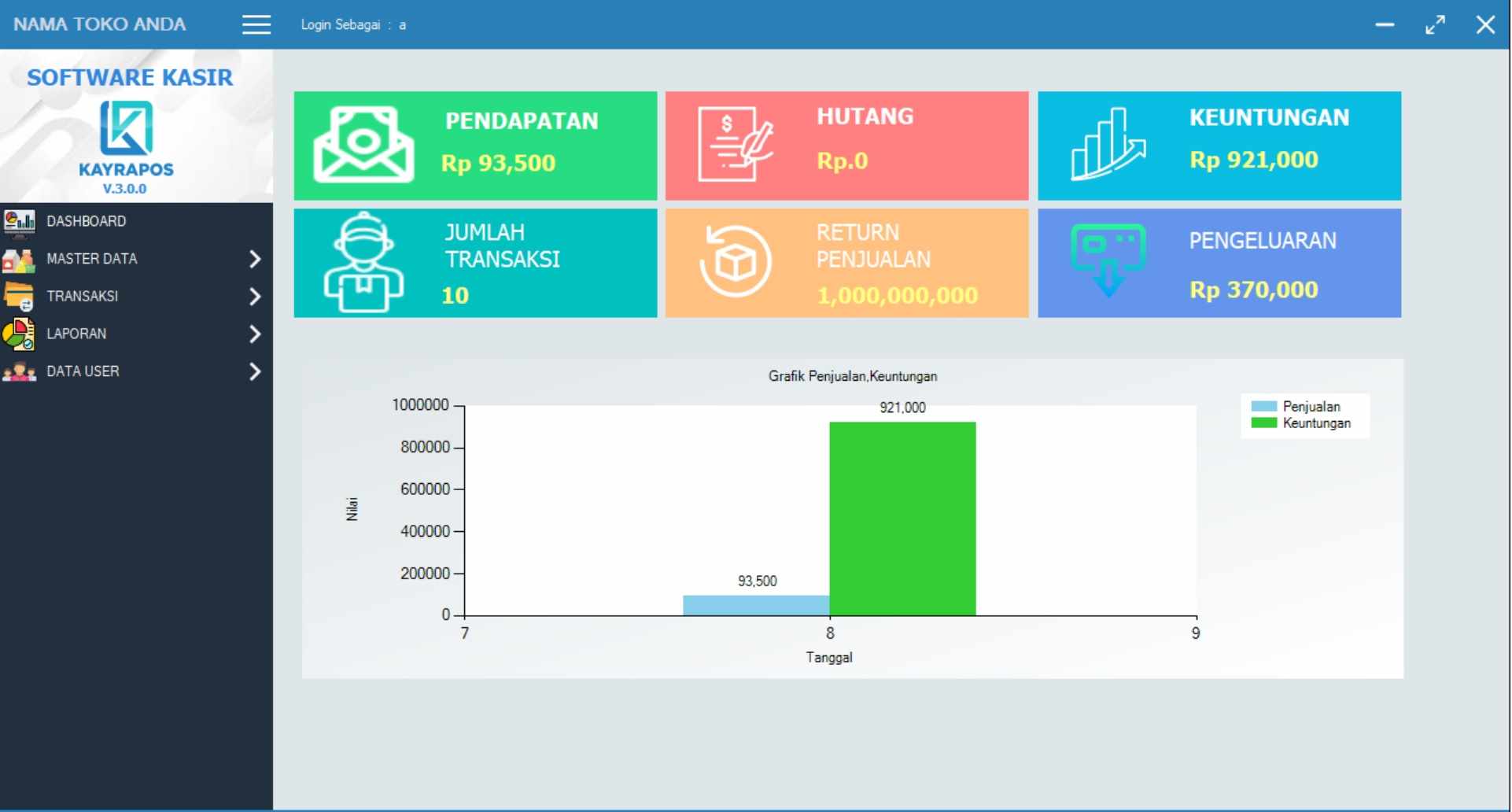
Task: Click the green Keuntungan legend swatch
Action: point(1265,423)
